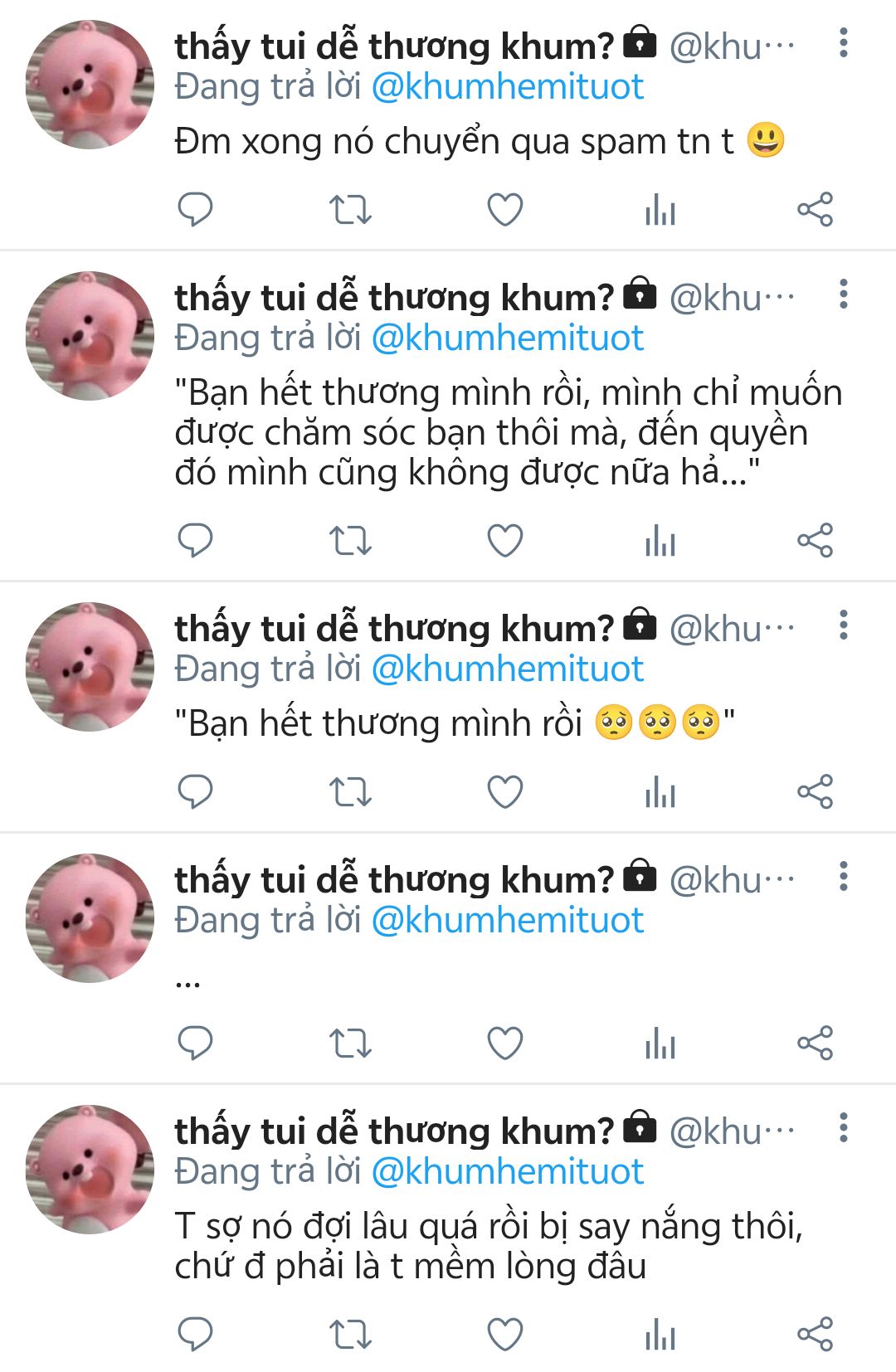The image size is (896, 1372).
Task: Retweet the "..." only tweet
Action: click(350, 1043)
